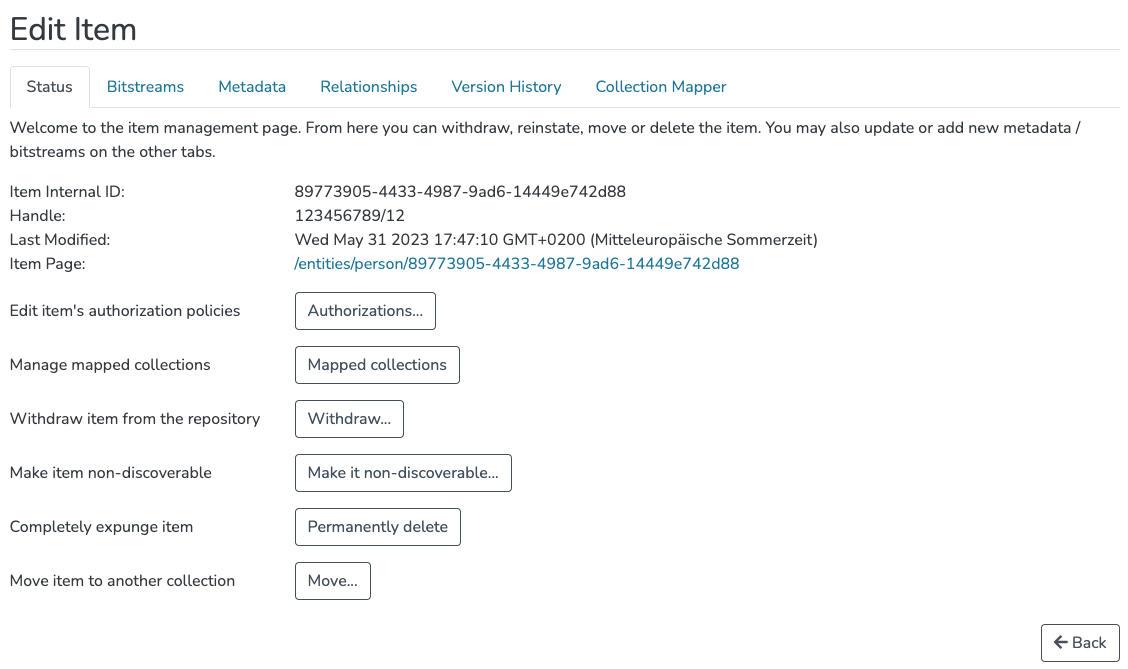Click the Permanently delete button
Screen dimensions: 1128x669
[377, 527]
